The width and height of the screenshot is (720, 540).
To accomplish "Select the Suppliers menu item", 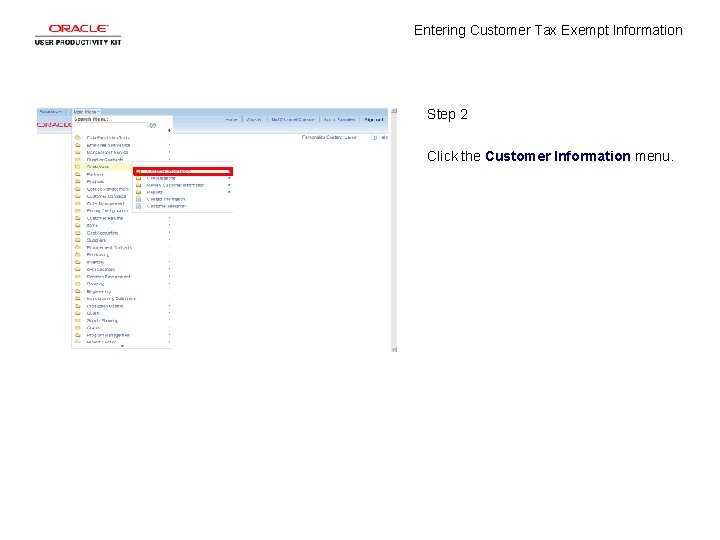I will pyautogui.click(x=96, y=240).
